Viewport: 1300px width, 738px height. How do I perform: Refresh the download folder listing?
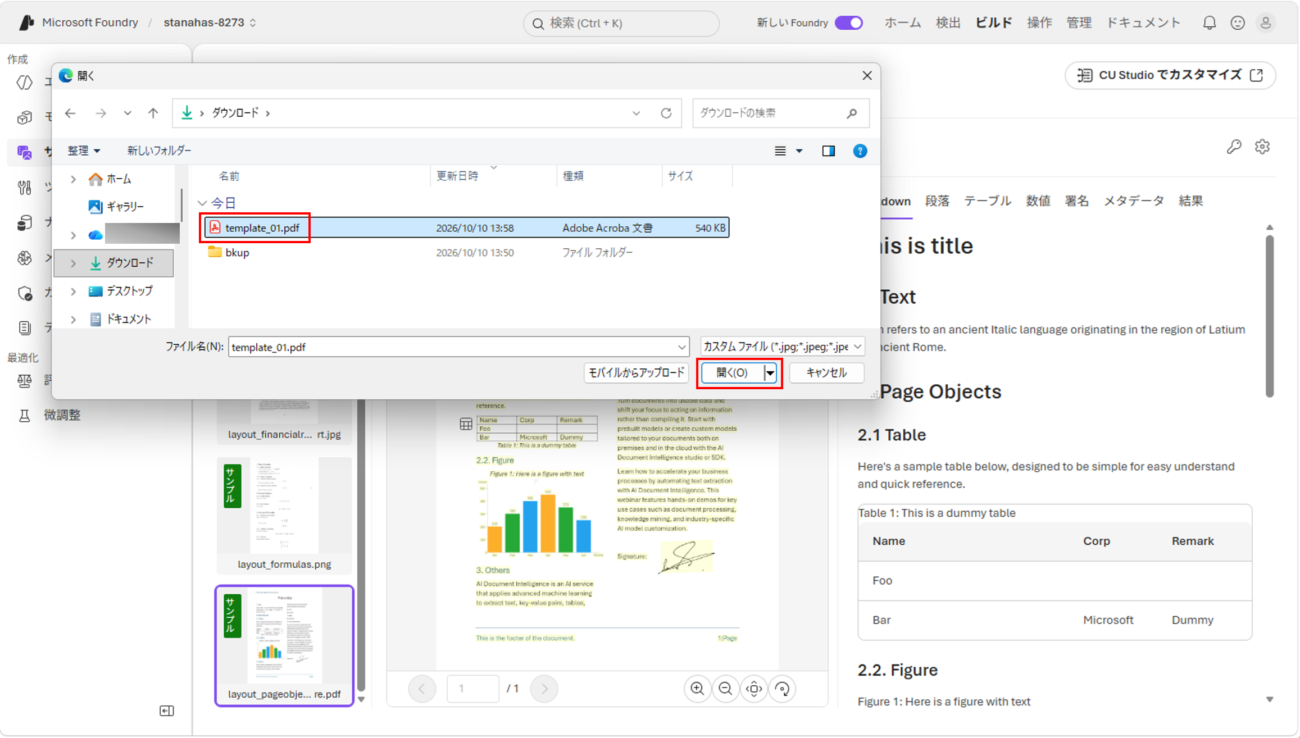[x=666, y=113]
